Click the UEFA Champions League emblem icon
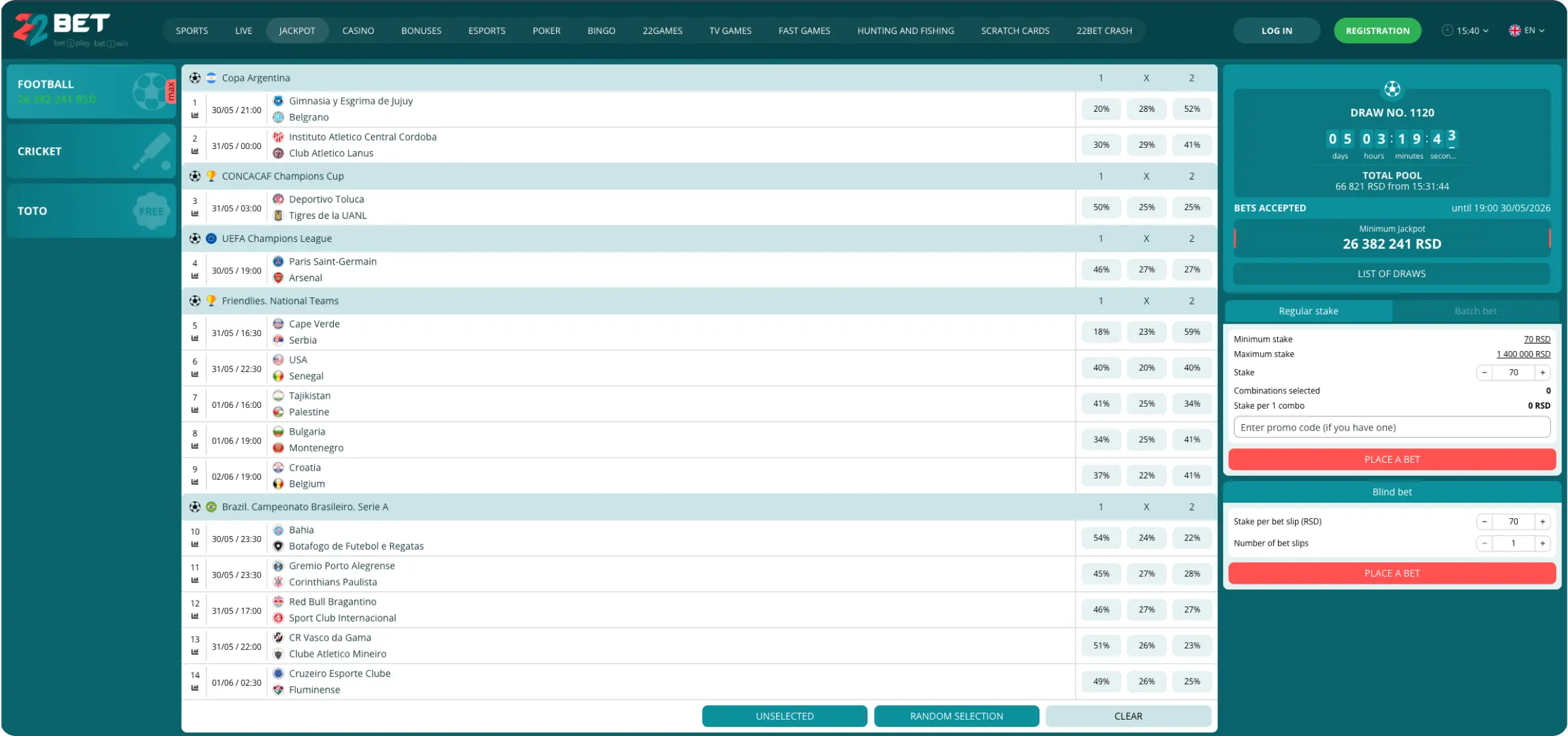Viewport: 1568px width, 736px height. click(x=211, y=239)
